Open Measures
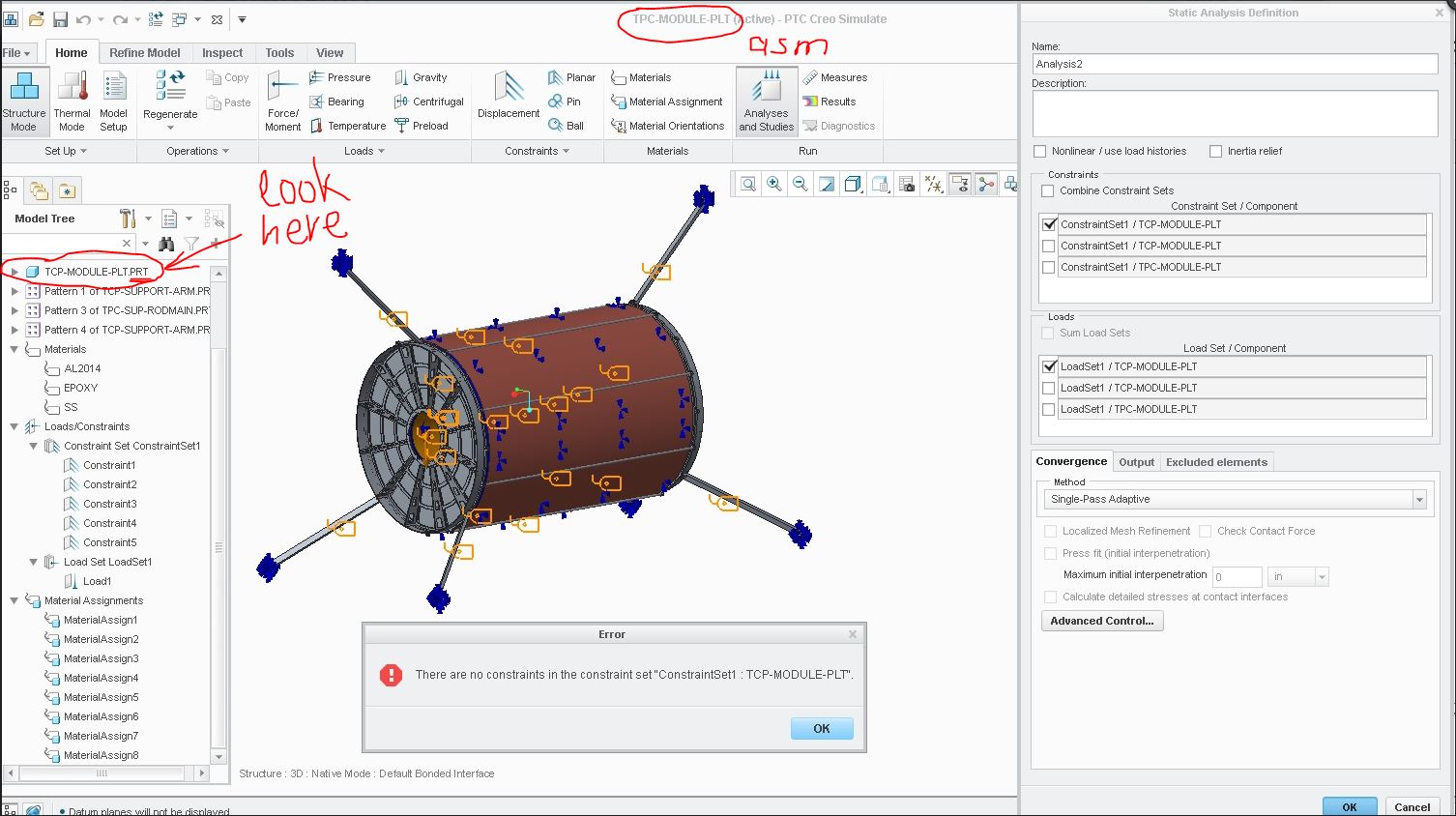Viewport: 1456px width, 816px height. pyautogui.click(x=835, y=77)
